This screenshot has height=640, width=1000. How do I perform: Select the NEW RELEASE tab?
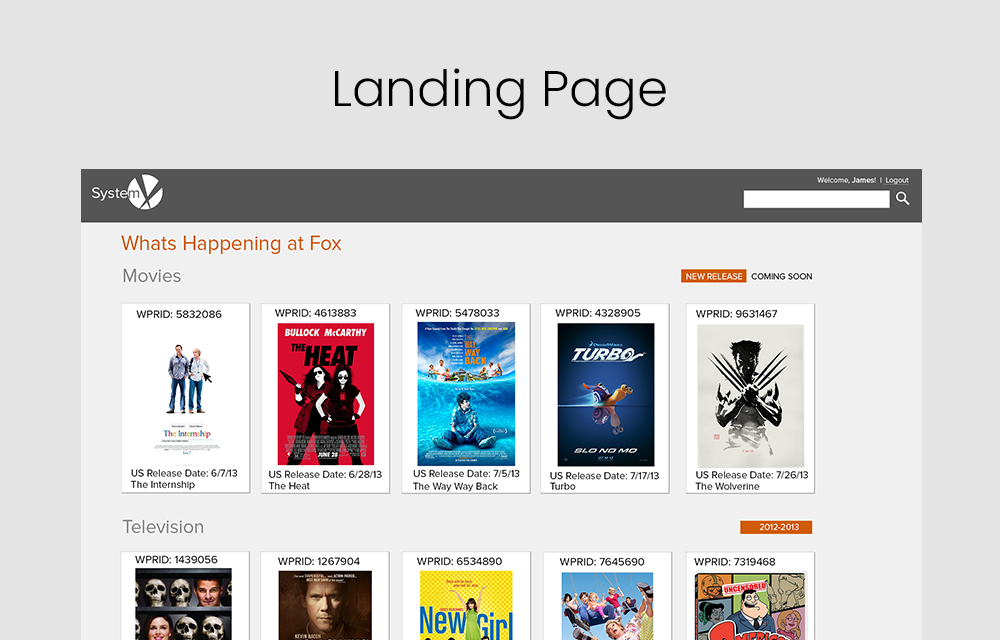point(714,276)
